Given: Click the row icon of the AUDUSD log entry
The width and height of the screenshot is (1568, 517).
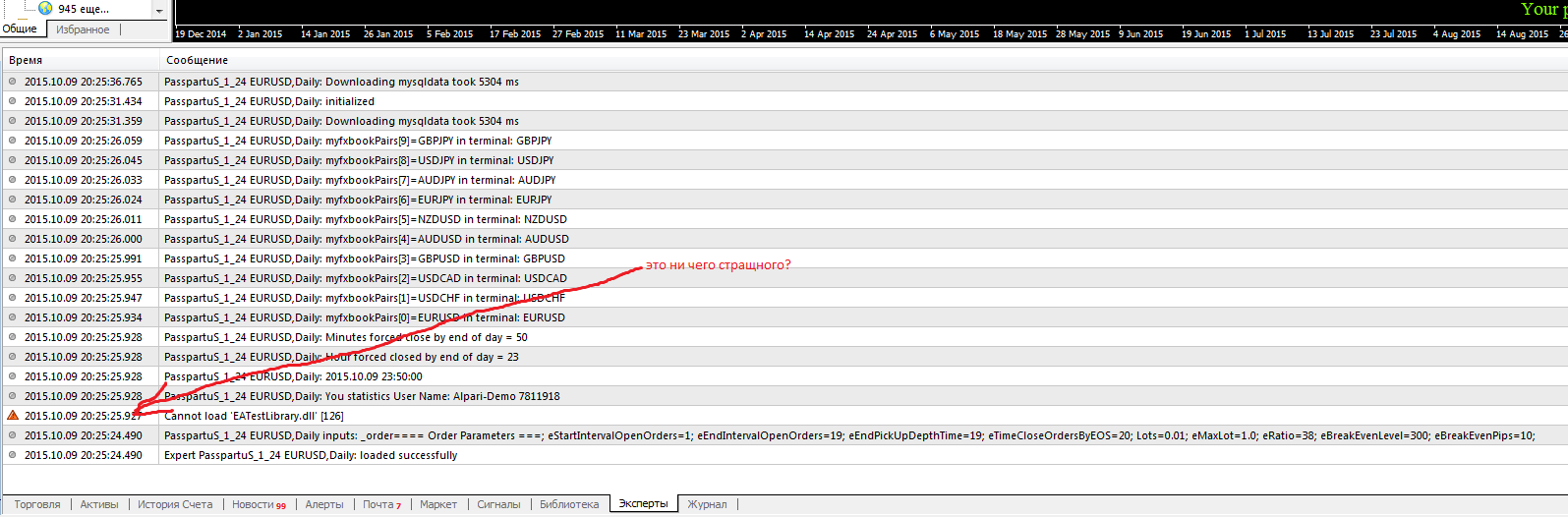Looking at the screenshot, I should tap(13, 239).
